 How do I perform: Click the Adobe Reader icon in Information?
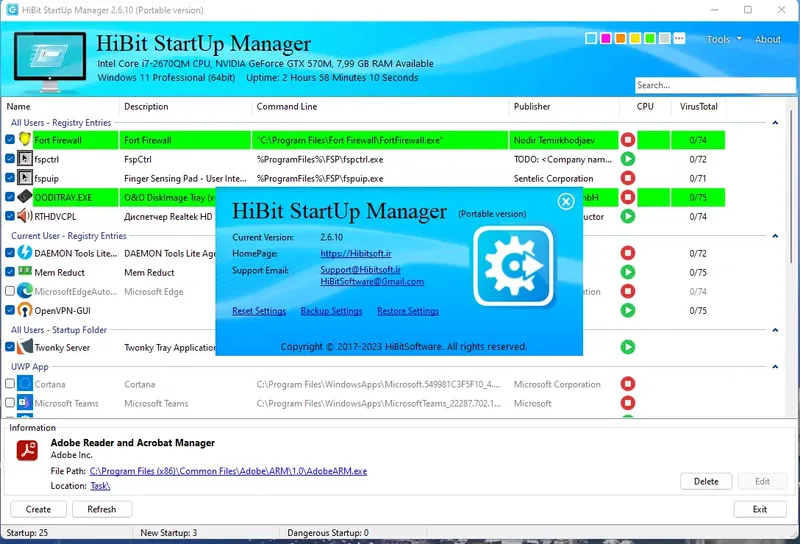[27, 450]
